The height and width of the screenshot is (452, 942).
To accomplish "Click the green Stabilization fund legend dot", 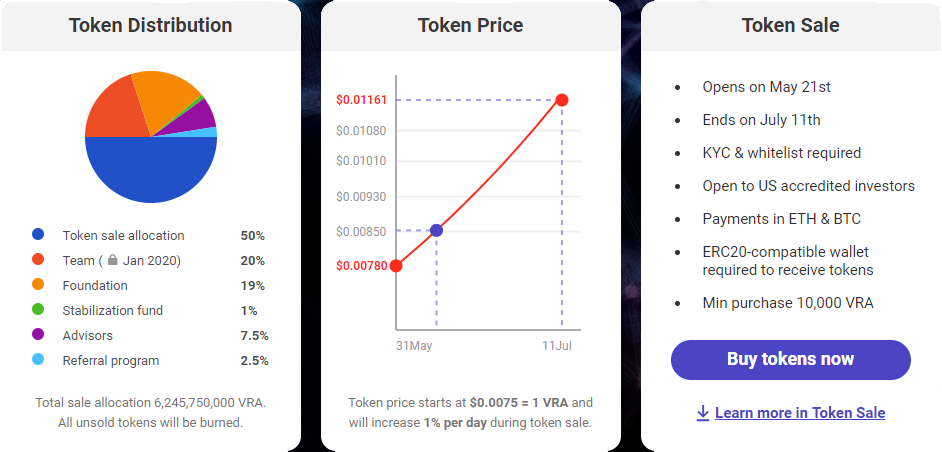I will pyautogui.click(x=38, y=311).
